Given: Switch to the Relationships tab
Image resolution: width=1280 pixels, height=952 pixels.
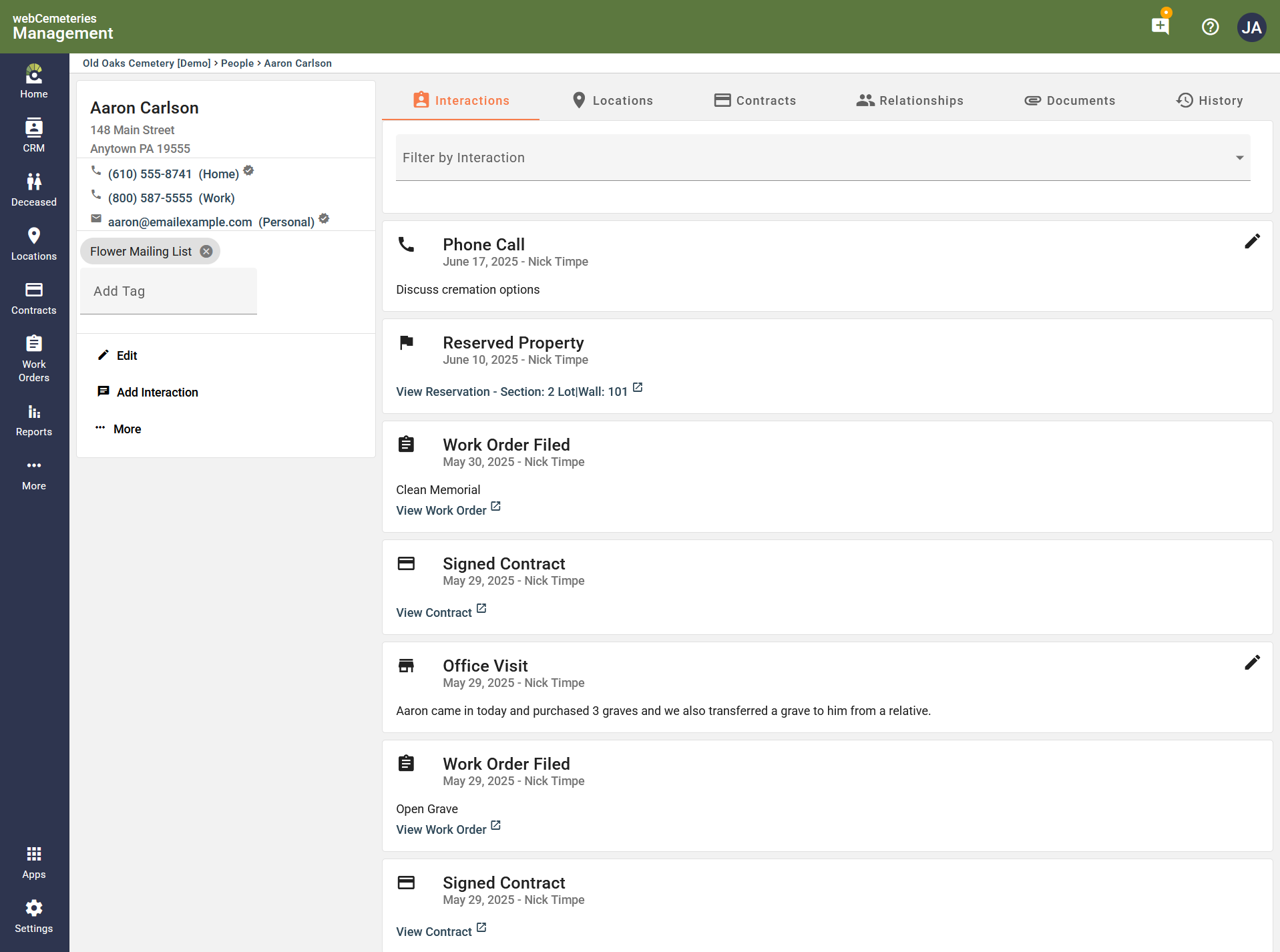Looking at the screenshot, I should 909,100.
